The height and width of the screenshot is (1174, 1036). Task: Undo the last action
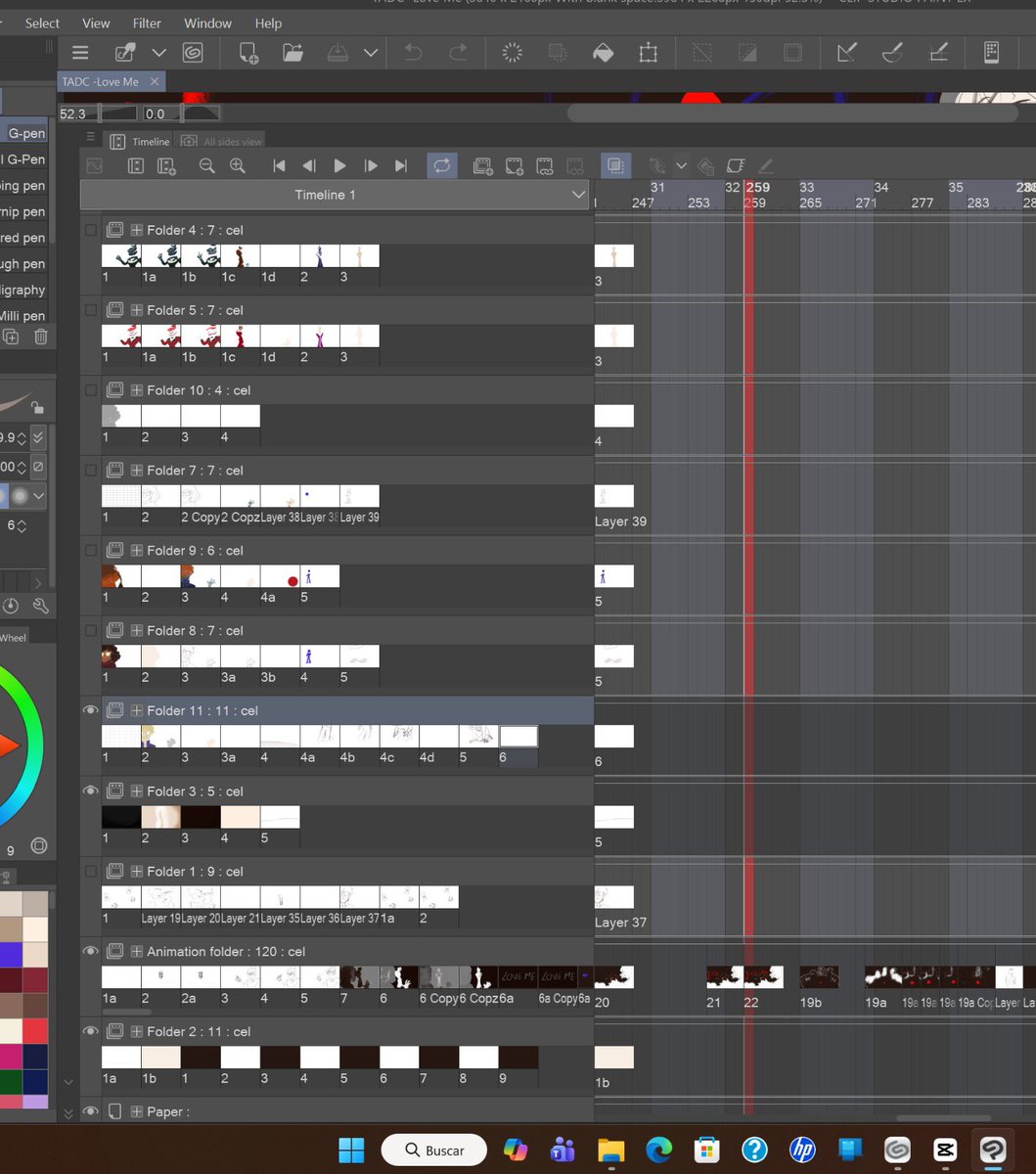point(413,53)
